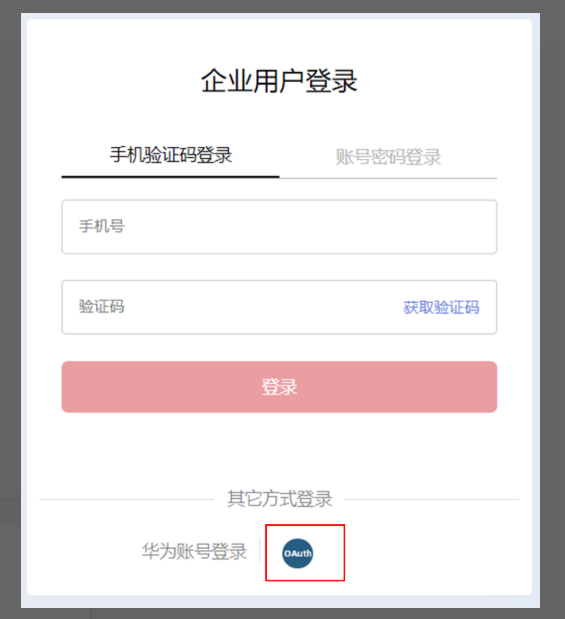
Task: Request an SMS code via 获取验证码
Action: pos(441,308)
